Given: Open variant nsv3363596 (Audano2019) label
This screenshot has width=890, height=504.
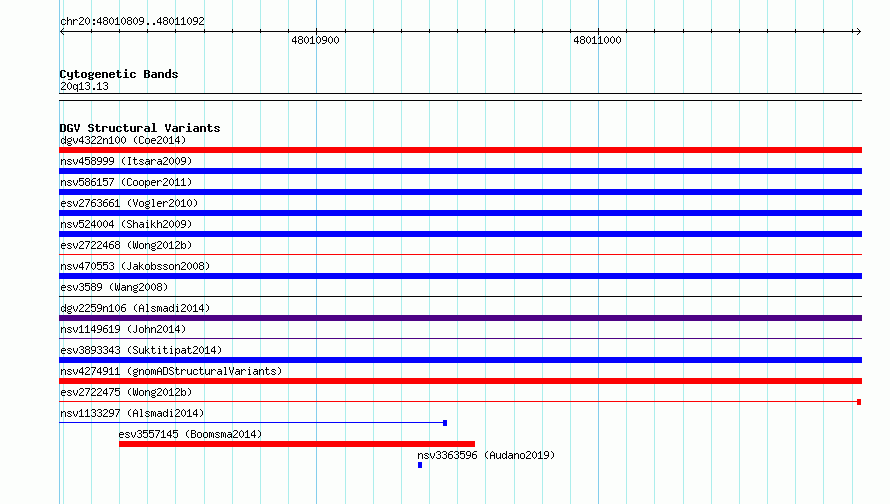Looking at the screenshot, I should 486,455.
